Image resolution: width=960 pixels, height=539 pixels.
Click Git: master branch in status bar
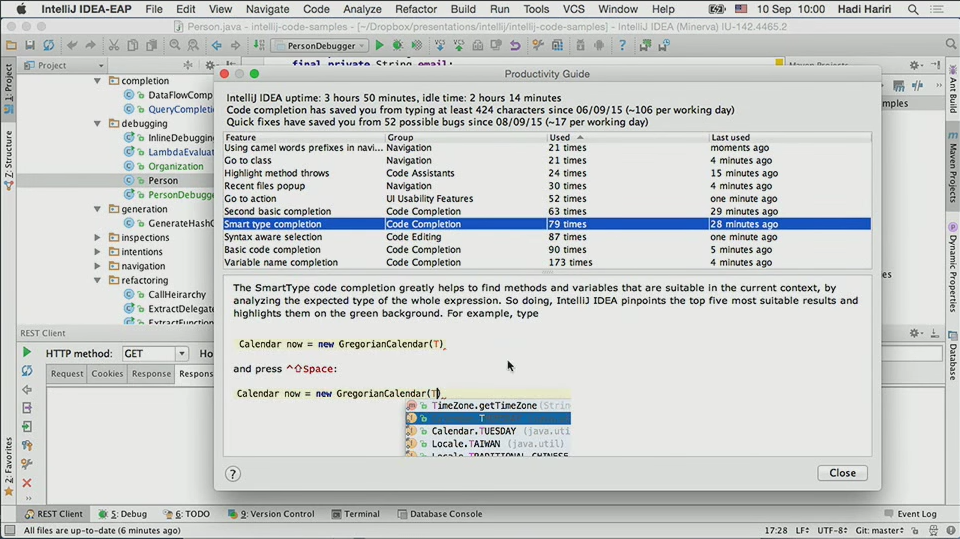pos(879,530)
